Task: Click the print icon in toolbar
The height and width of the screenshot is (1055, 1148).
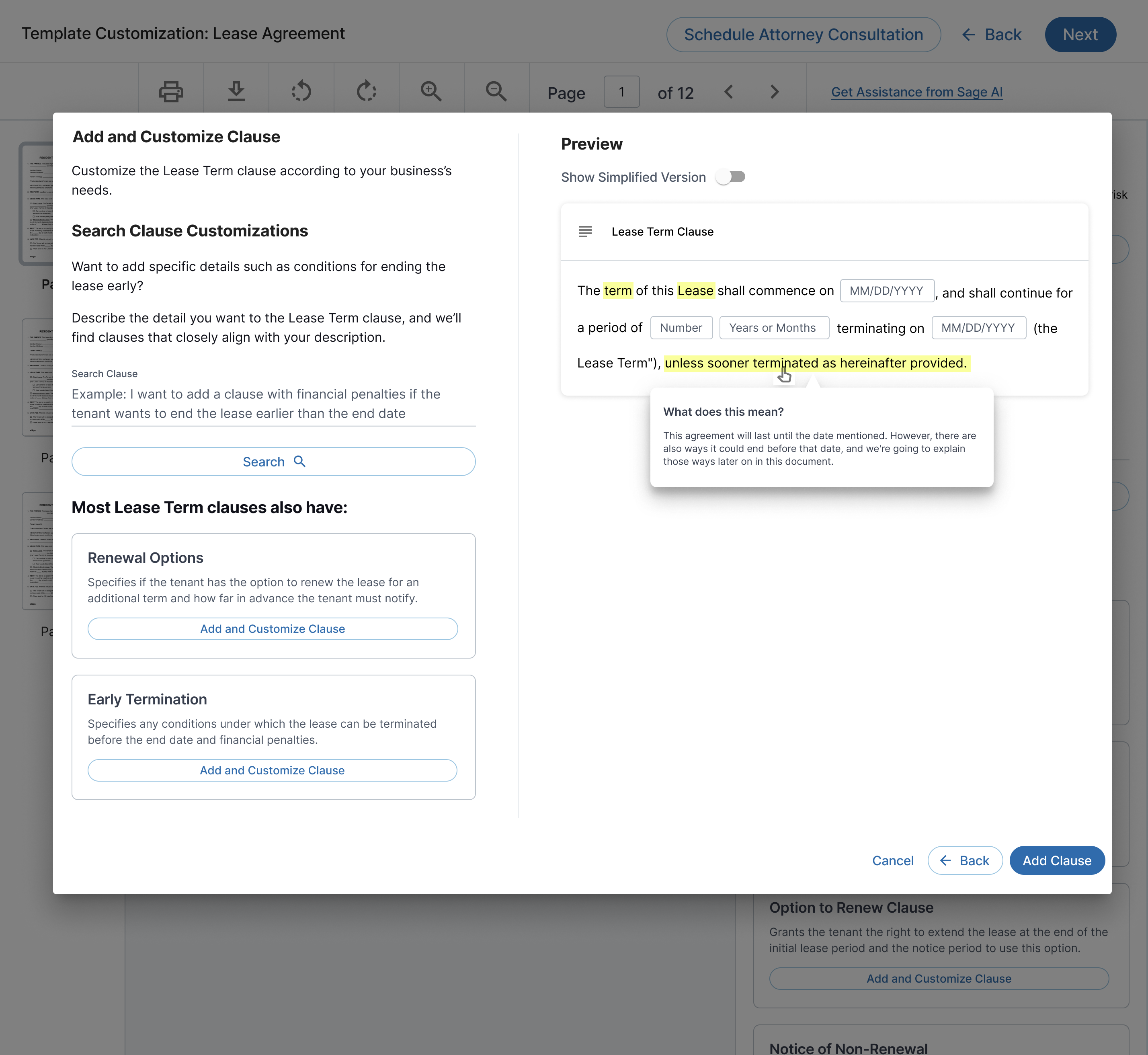Action: pos(171,91)
